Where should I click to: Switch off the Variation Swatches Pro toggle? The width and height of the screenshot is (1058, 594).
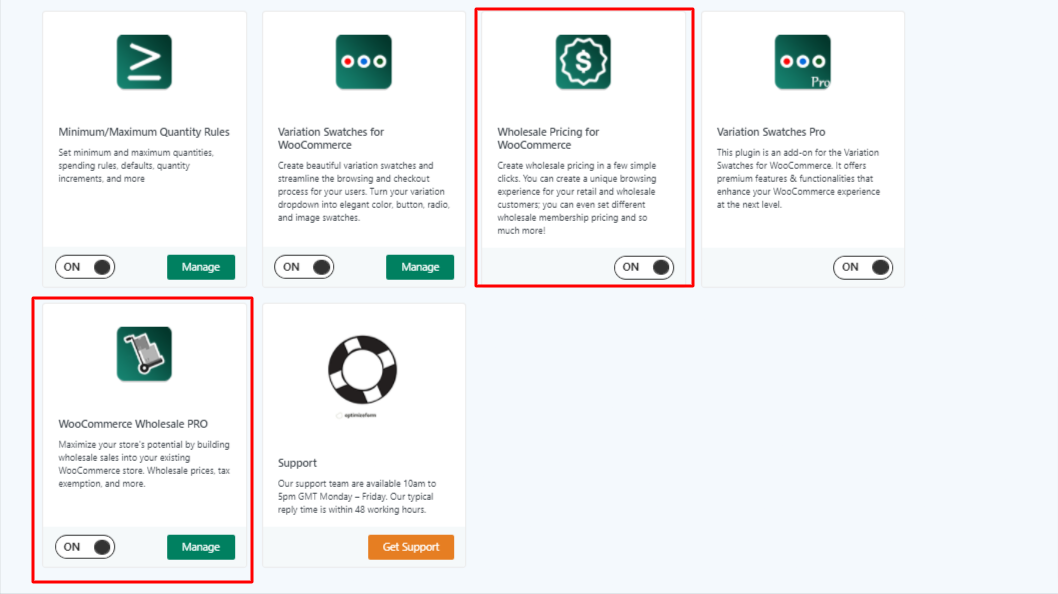863,267
